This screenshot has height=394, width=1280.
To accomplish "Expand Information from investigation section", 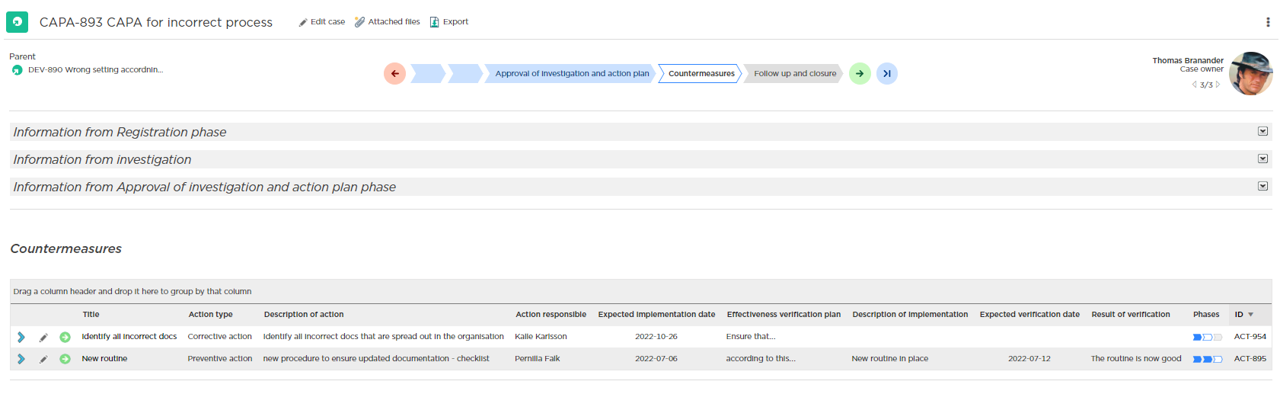I will tap(1263, 158).
